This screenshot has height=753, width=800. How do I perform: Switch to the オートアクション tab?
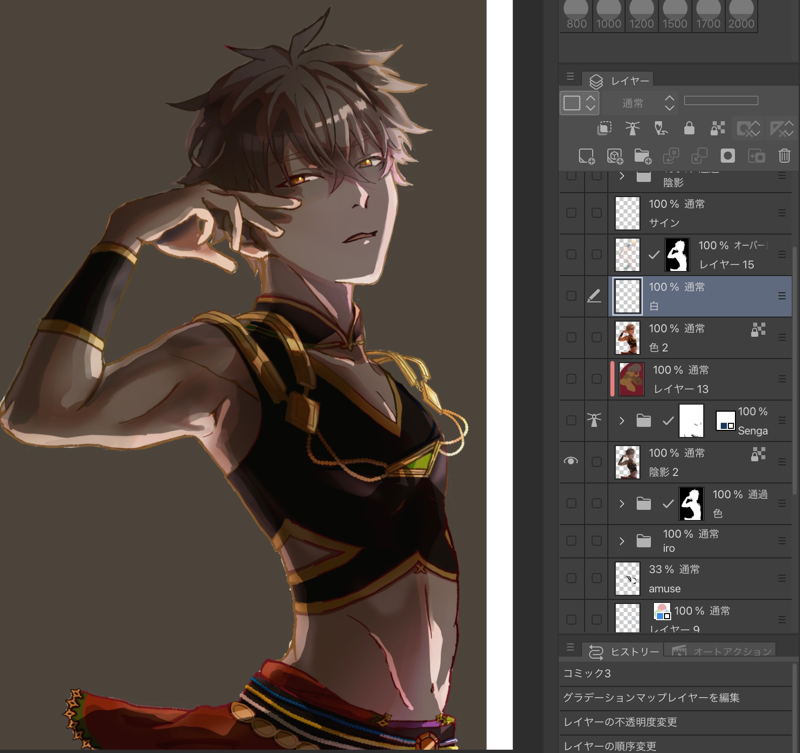721,651
